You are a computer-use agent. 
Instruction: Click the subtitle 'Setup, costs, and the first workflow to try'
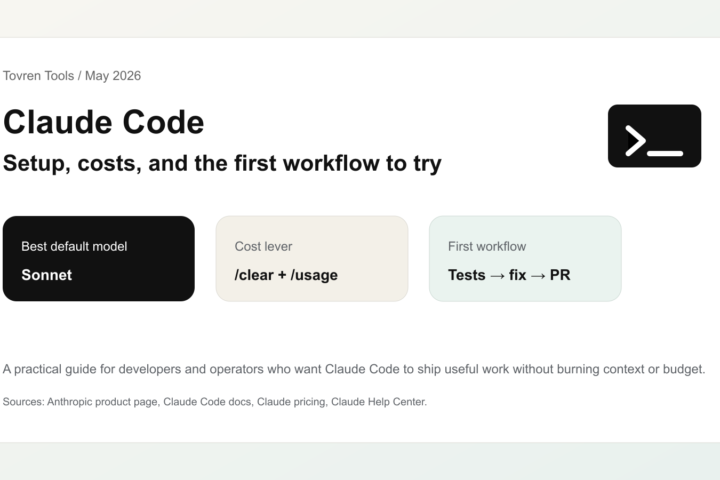(222, 164)
